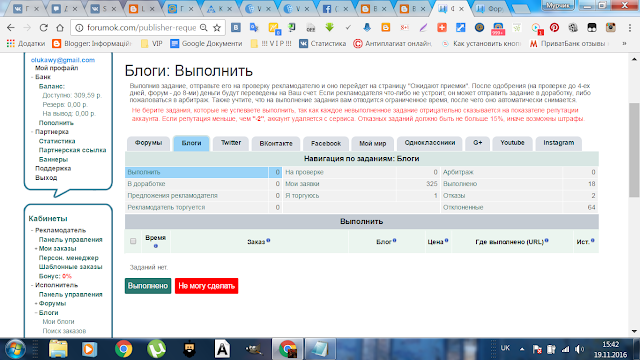
Task: Switch to G+ tab
Action: coord(478,143)
